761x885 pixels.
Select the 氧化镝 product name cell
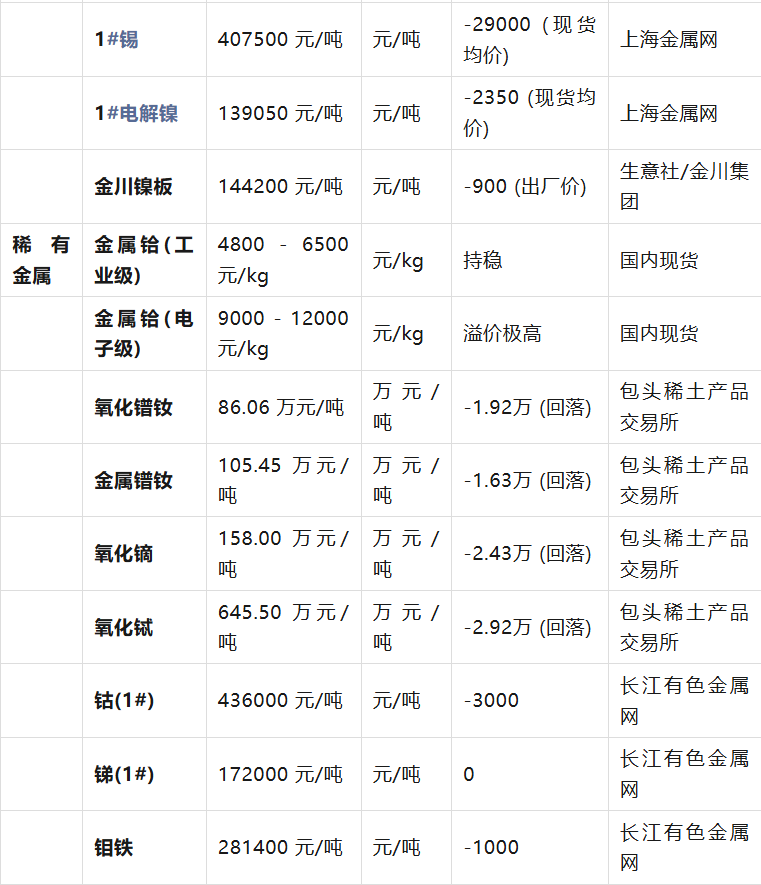(124, 554)
